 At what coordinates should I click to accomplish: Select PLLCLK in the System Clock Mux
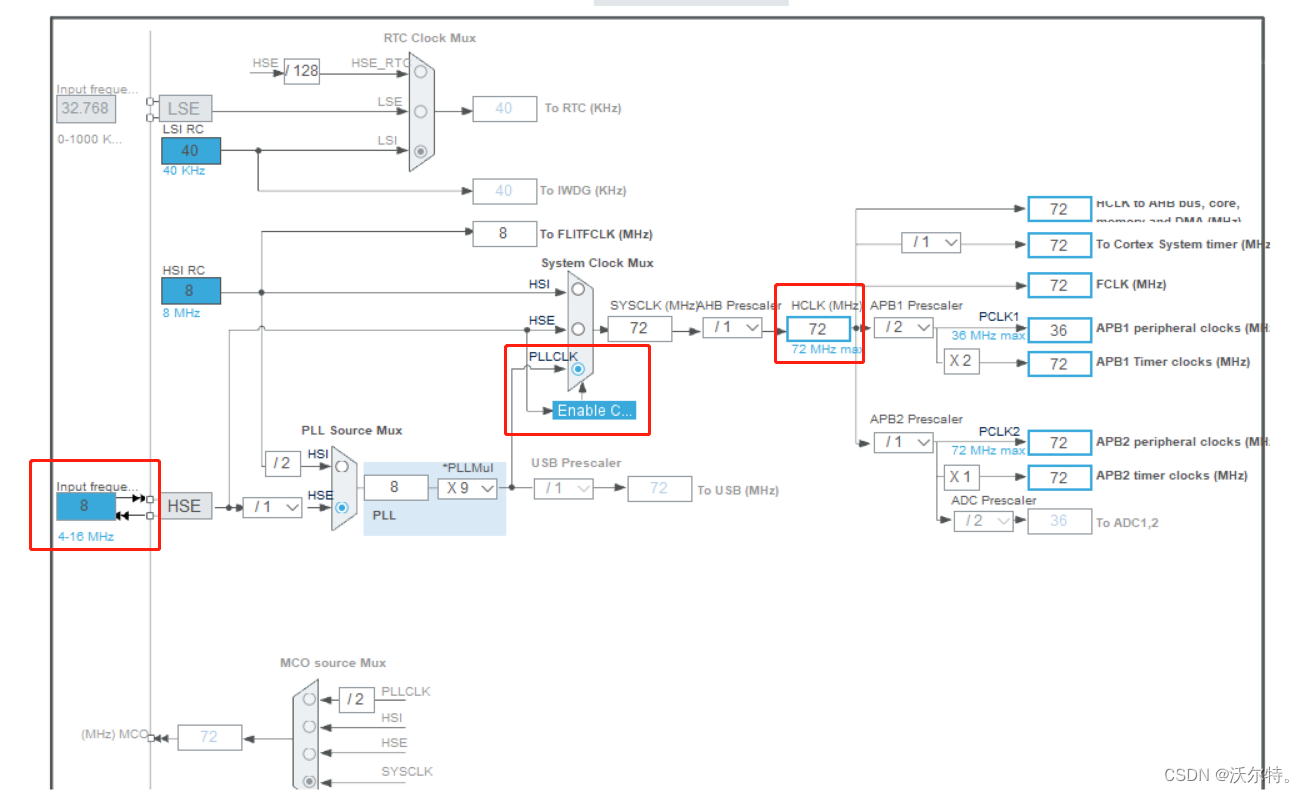coord(578,368)
